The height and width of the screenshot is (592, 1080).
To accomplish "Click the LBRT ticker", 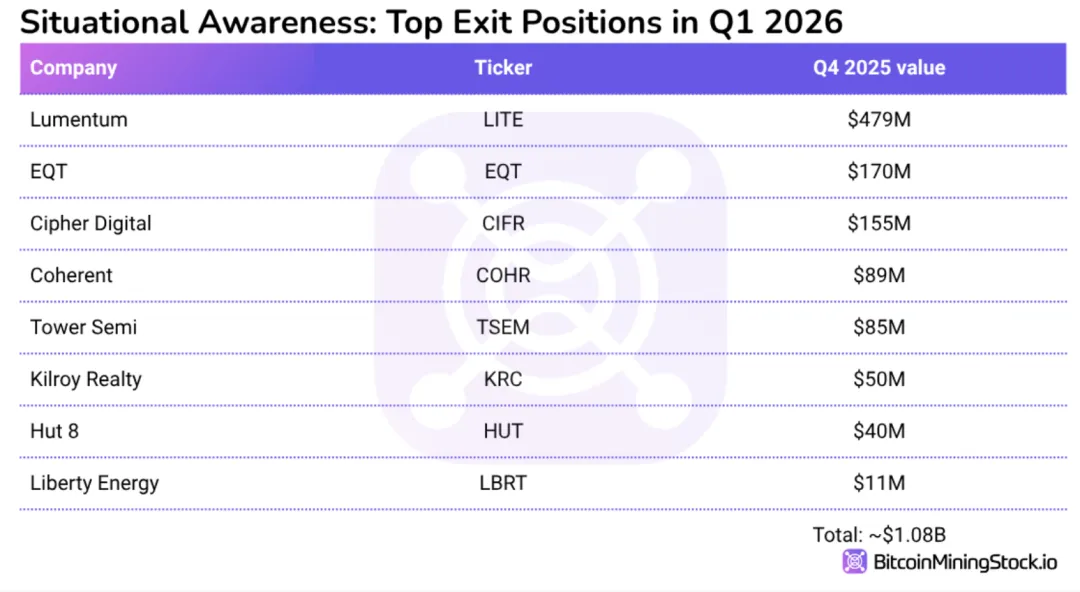I will (x=503, y=482).
